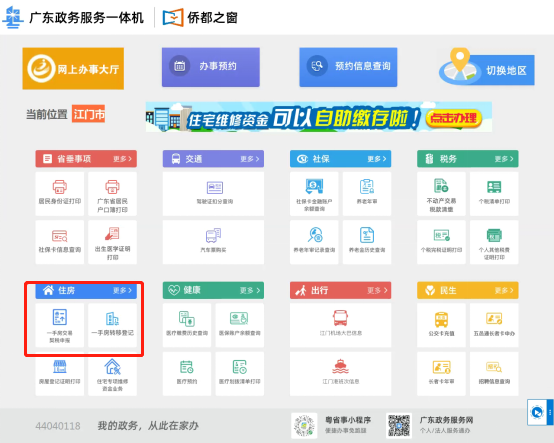This screenshot has width=554, height=443.
Task: Expand 更多 in 社保 section
Action: tap(377, 159)
